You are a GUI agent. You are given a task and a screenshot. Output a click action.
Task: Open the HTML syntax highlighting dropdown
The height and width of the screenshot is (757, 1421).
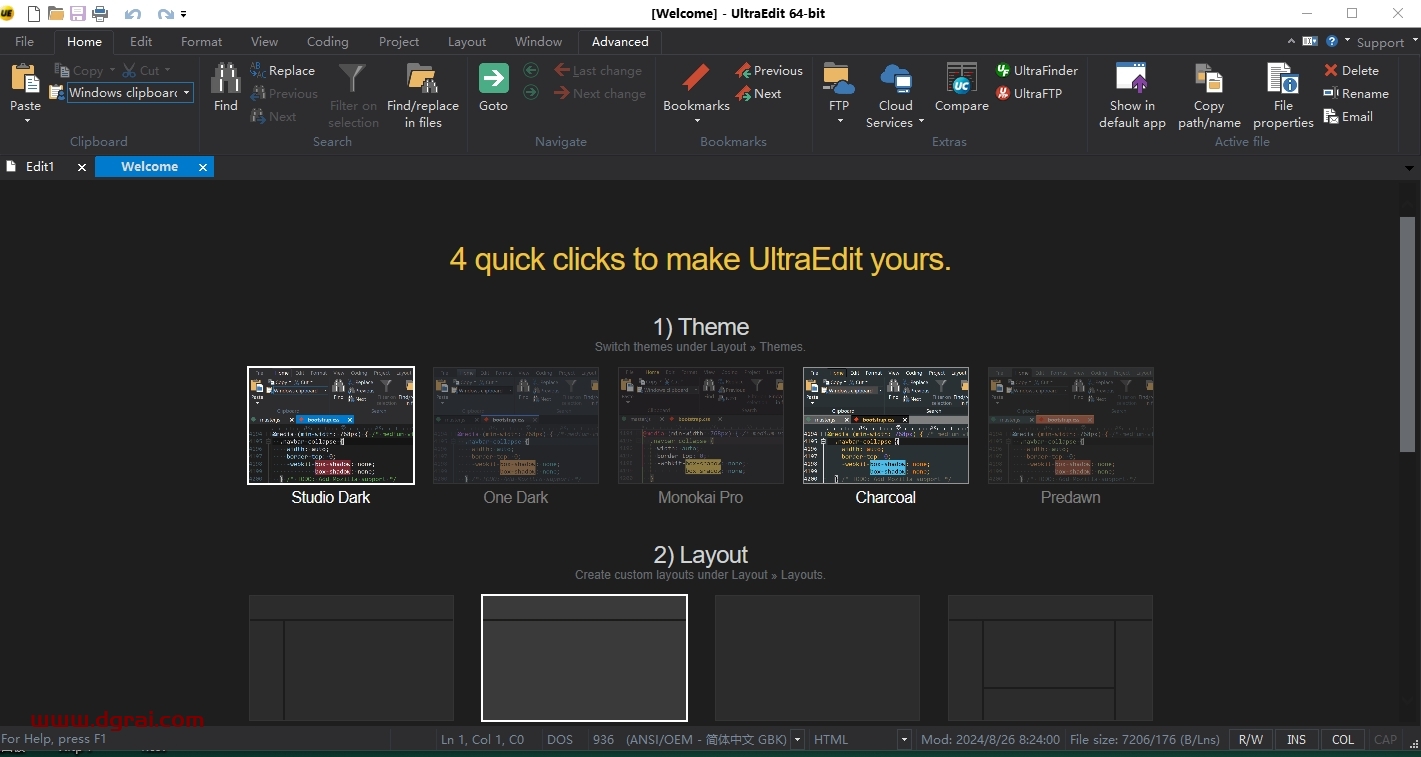coord(904,740)
